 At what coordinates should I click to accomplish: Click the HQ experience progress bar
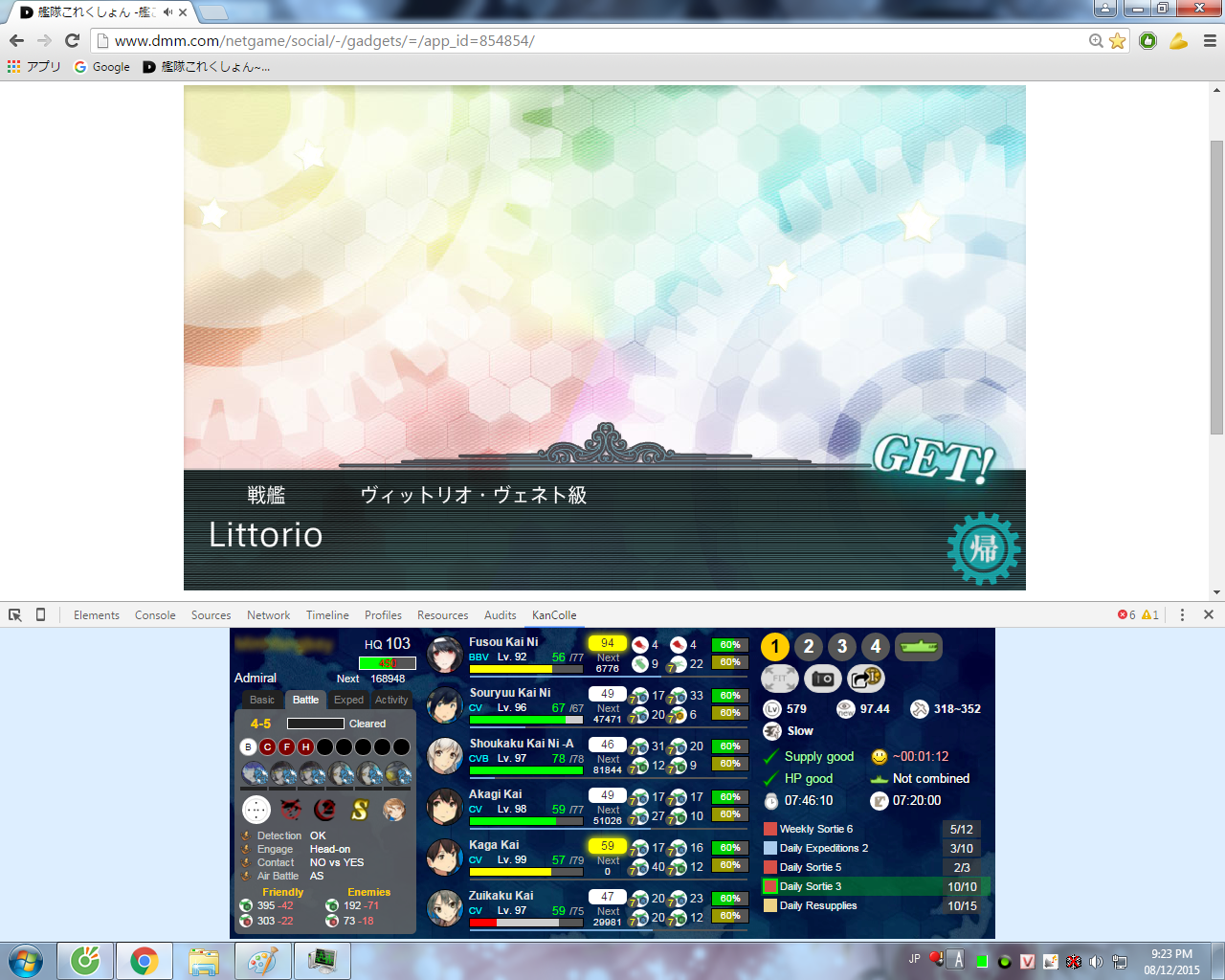388,663
